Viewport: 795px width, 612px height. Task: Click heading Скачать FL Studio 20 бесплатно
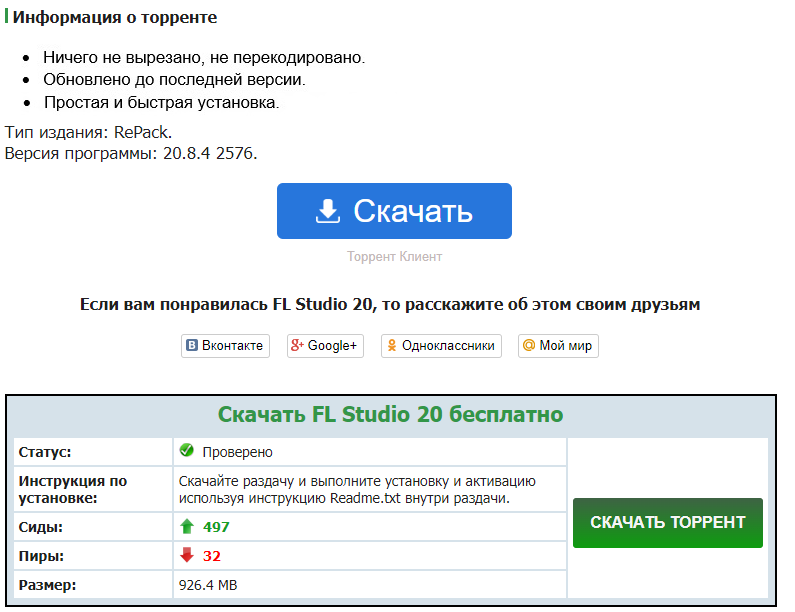tap(390, 414)
